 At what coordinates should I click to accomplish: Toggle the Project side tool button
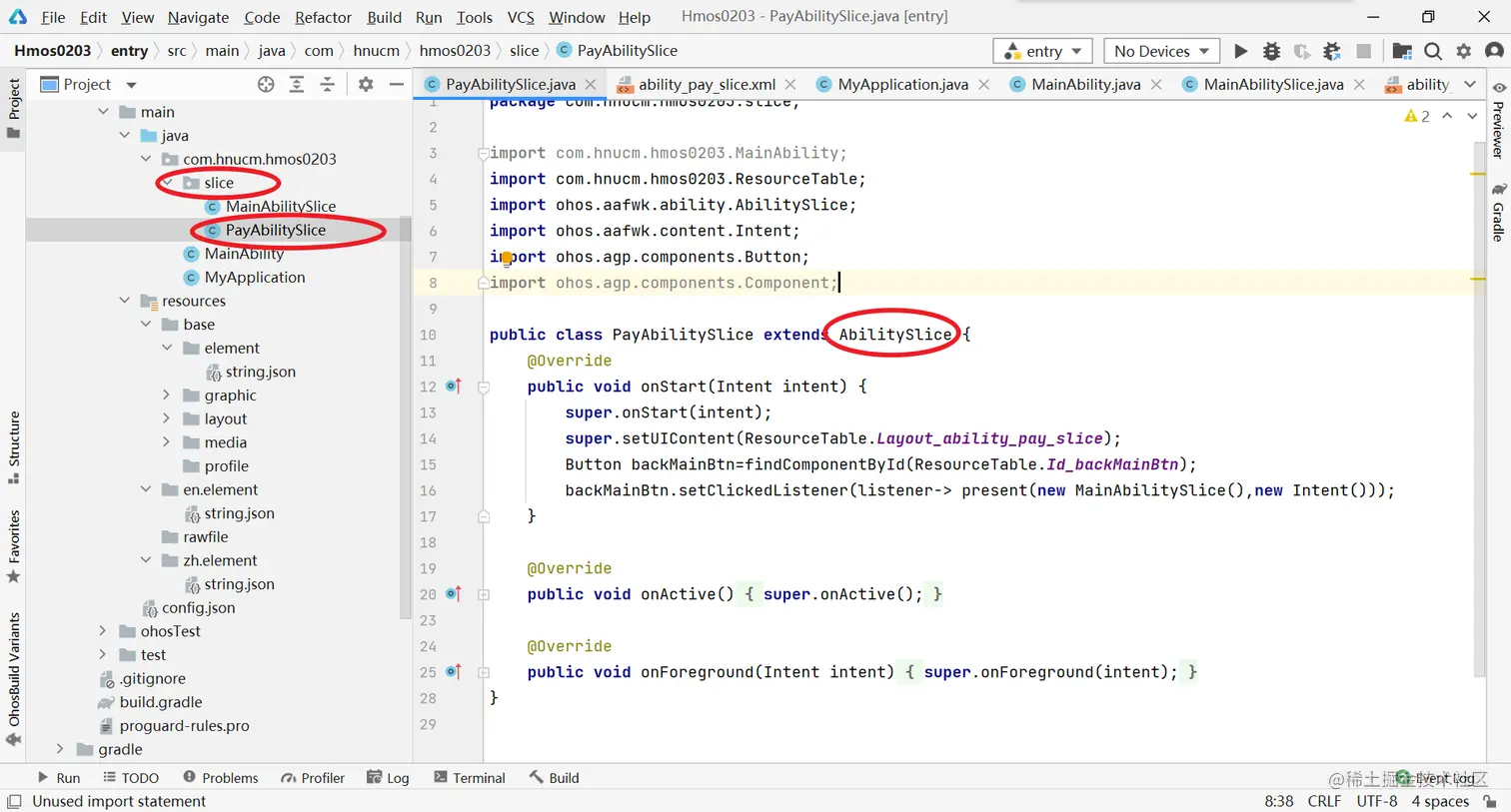pos(14,108)
